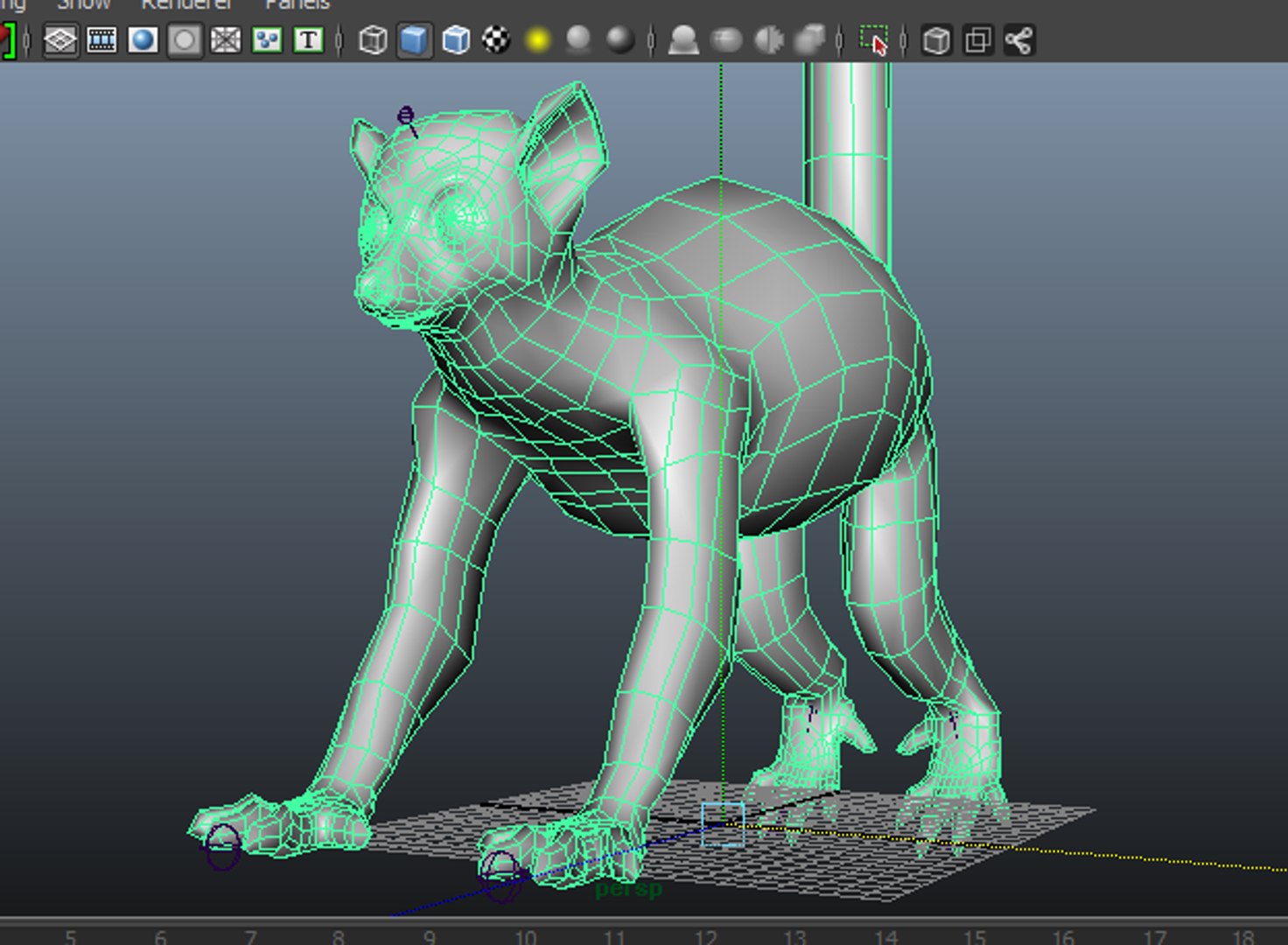
Task: Toggle X-Ray Joints icon
Action: (x=1019, y=40)
